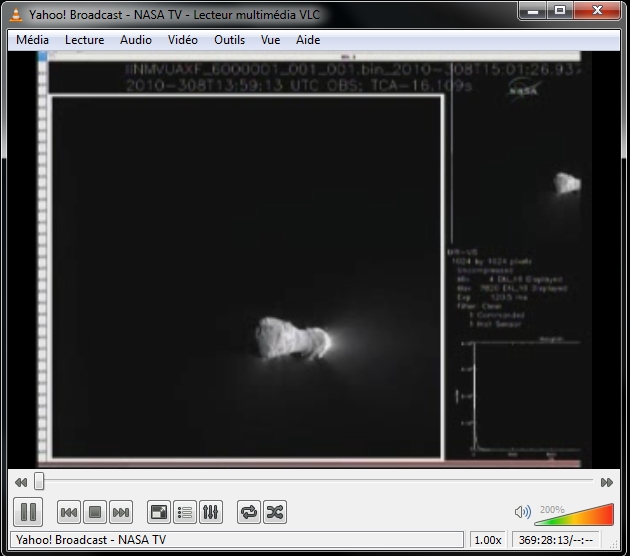Mute audio using the speaker icon
Viewport: 630px width, 556px height.
coord(522,512)
